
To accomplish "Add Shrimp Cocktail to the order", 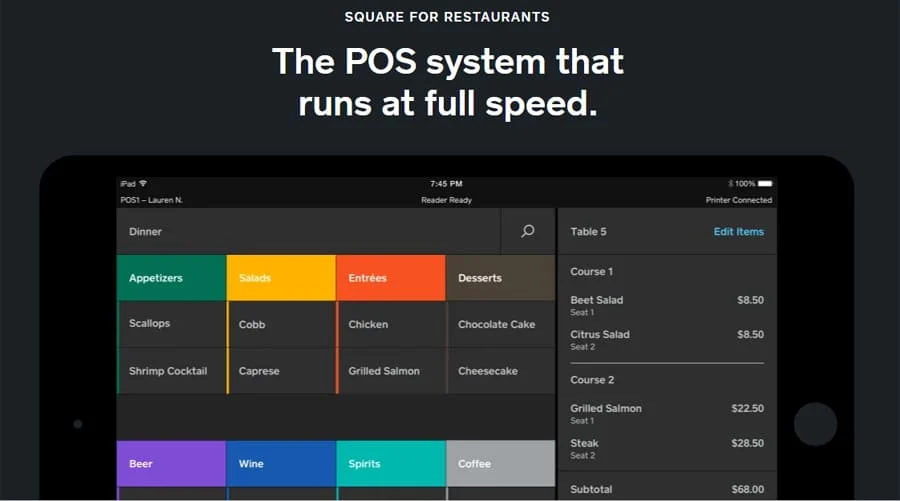I will click(x=171, y=371).
